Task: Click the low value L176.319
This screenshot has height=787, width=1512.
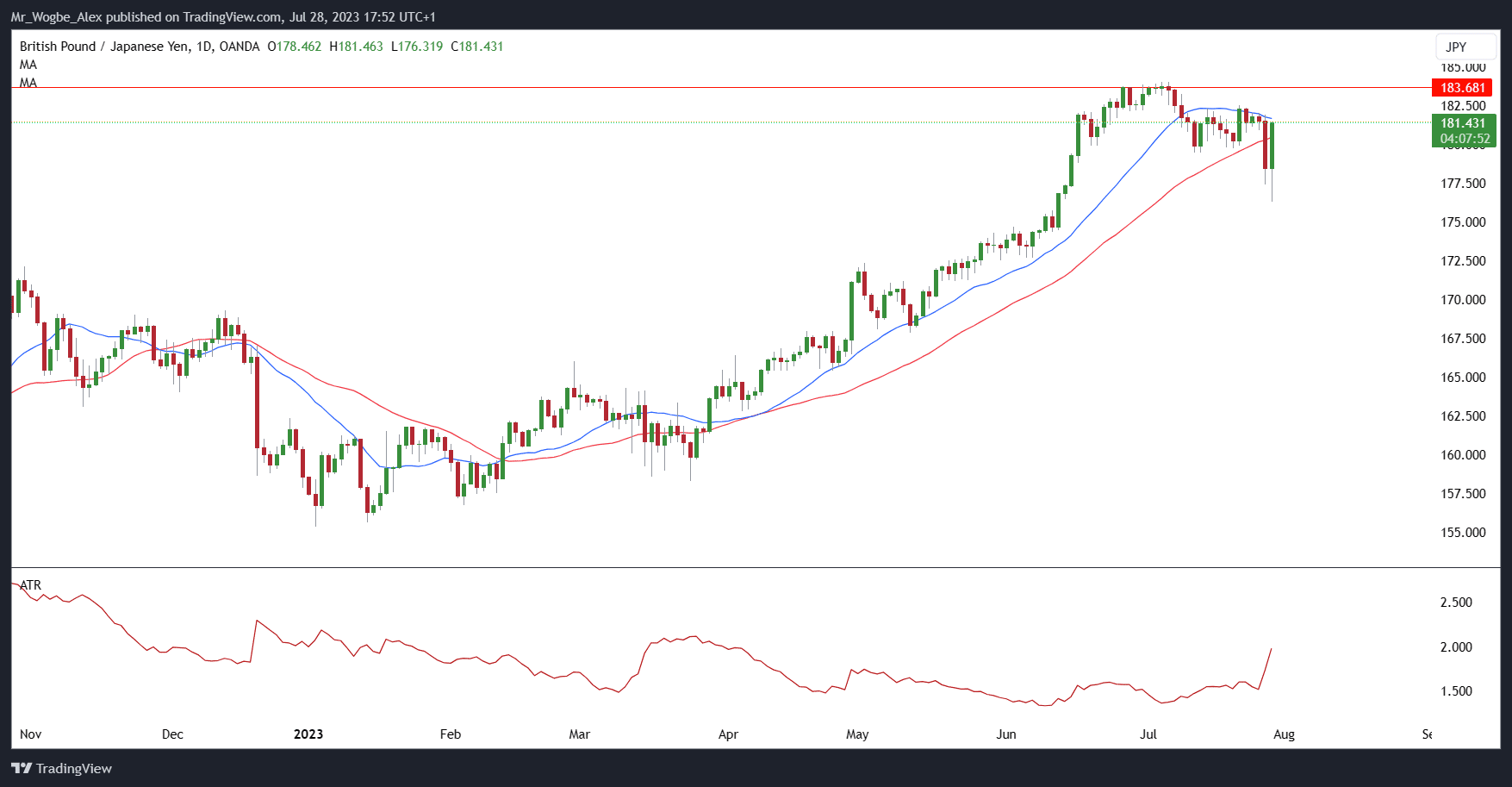Action: point(417,47)
